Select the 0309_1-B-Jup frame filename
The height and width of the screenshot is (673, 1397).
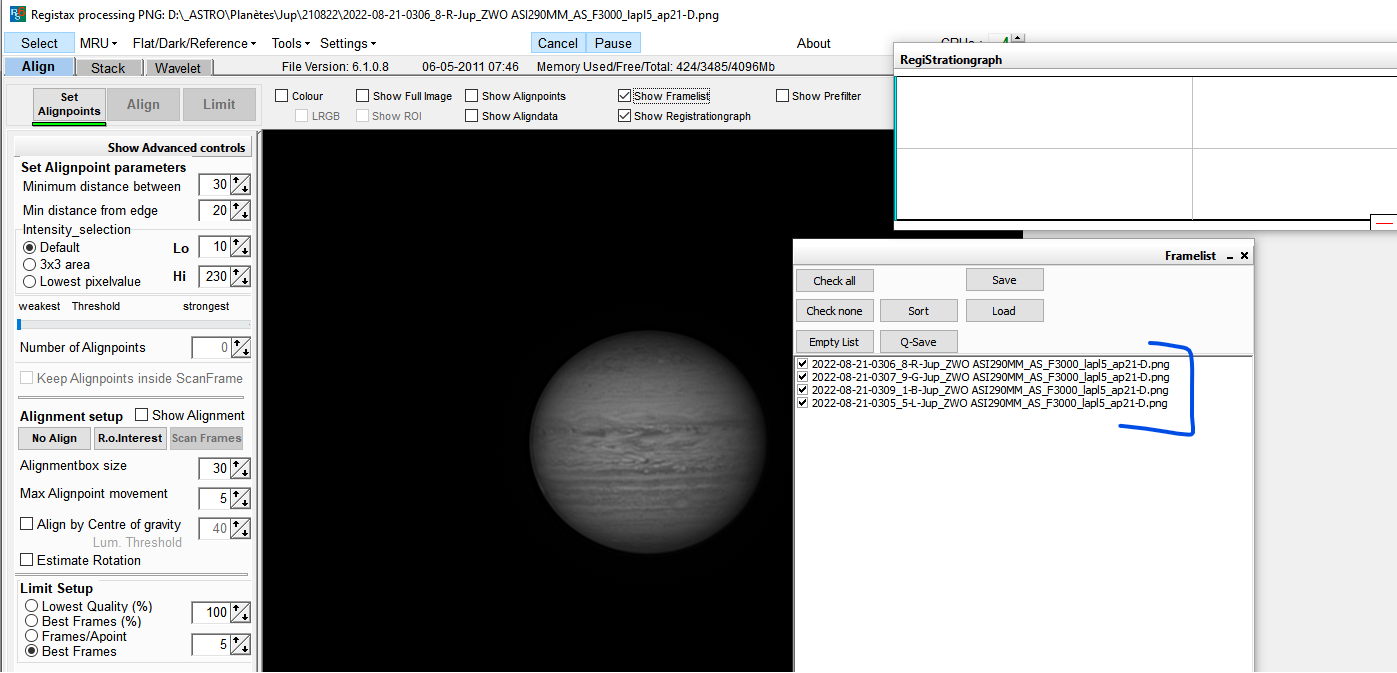click(990, 390)
